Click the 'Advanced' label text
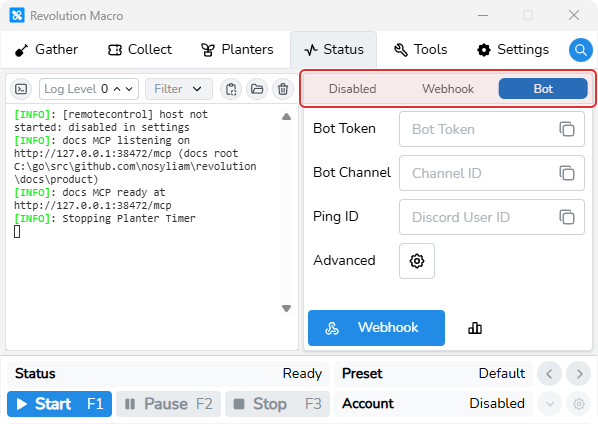The height and width of the screenshot is (424, 598). point(344,261)
